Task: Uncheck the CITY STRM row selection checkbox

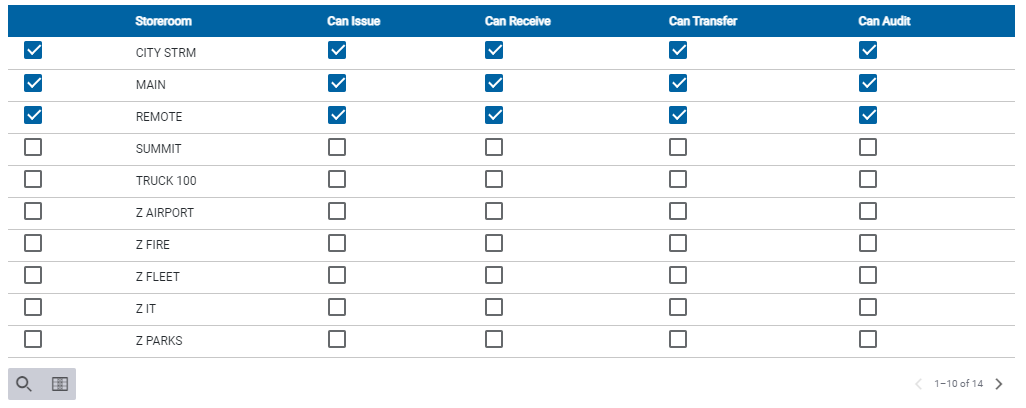Action: [x=33, y=50]
